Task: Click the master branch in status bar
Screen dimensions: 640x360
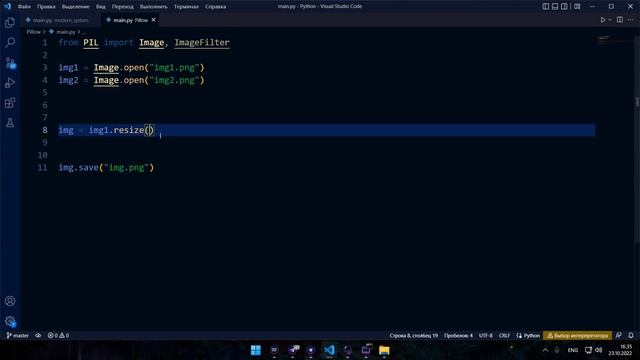Action: 18,336
